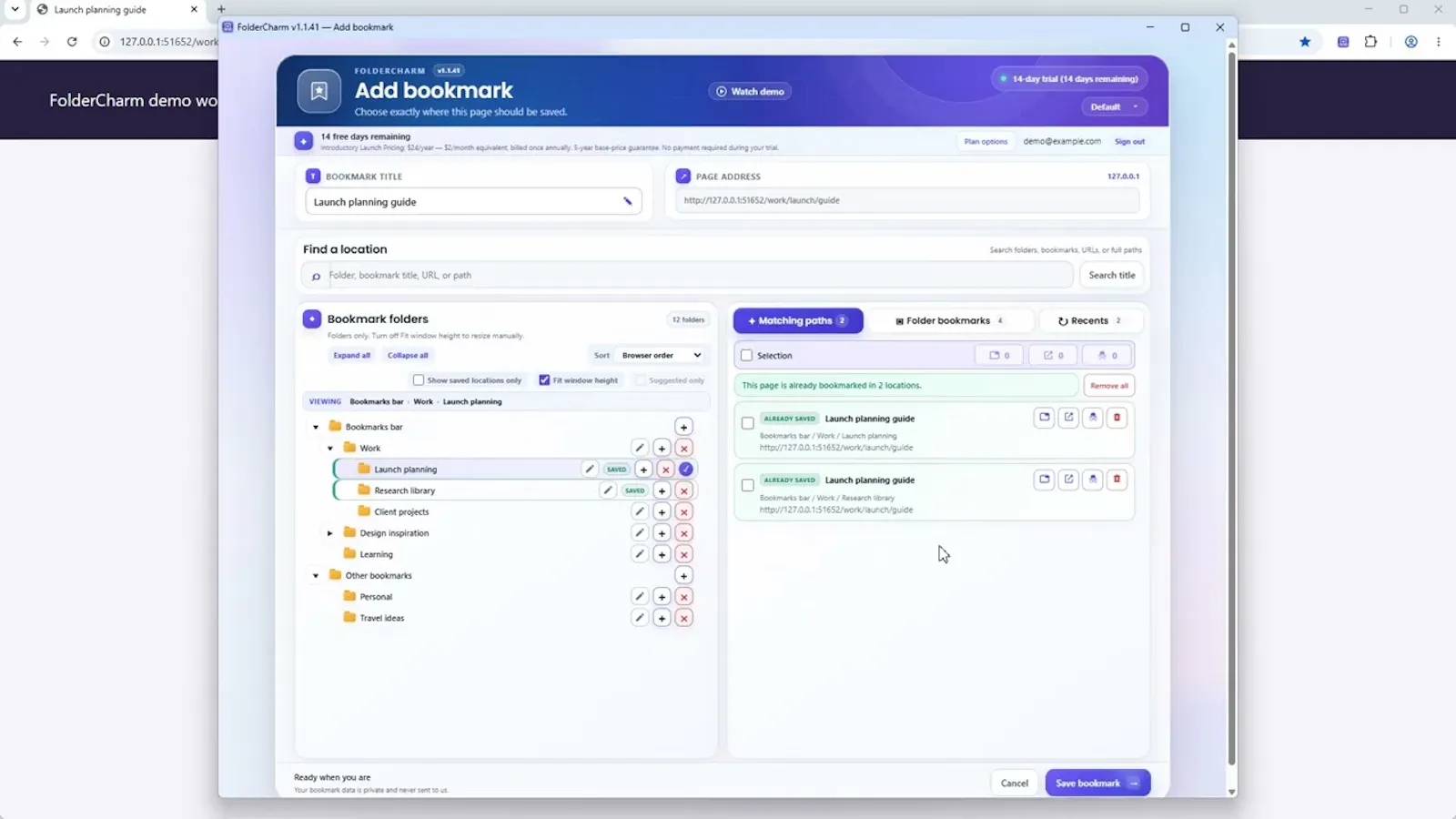Click the Find a location search field
The width and height of the screenshot is (1456, 819).
point(687,275)
